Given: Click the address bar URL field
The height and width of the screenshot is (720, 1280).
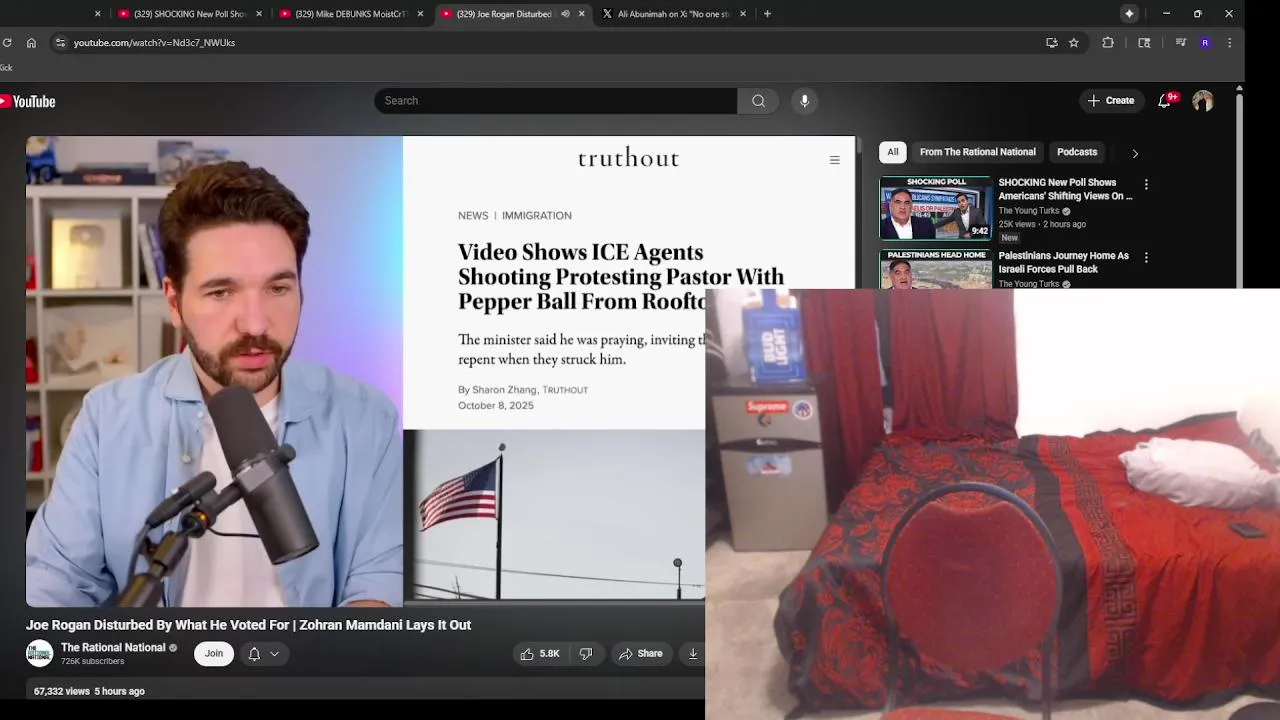Looking at the screenshot, I should (540, 43).
